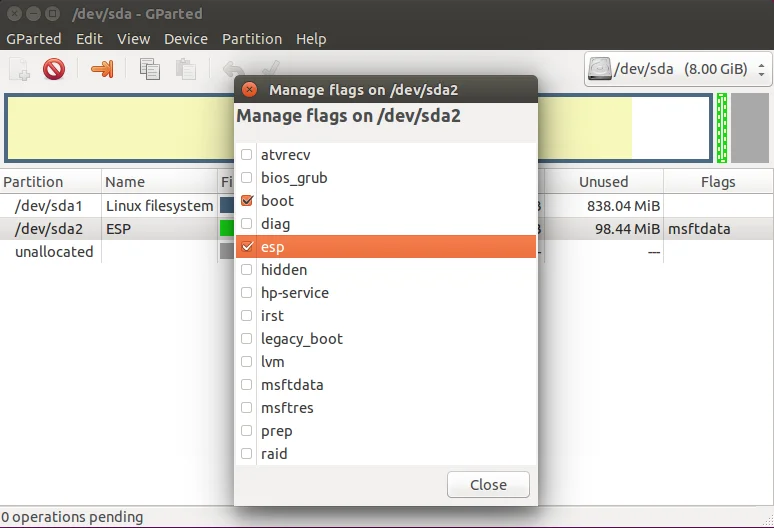This screenshot has width=774, height=528.
Task: Click the yellow sda1 block in disk map
Action: [x=121, y=128]
